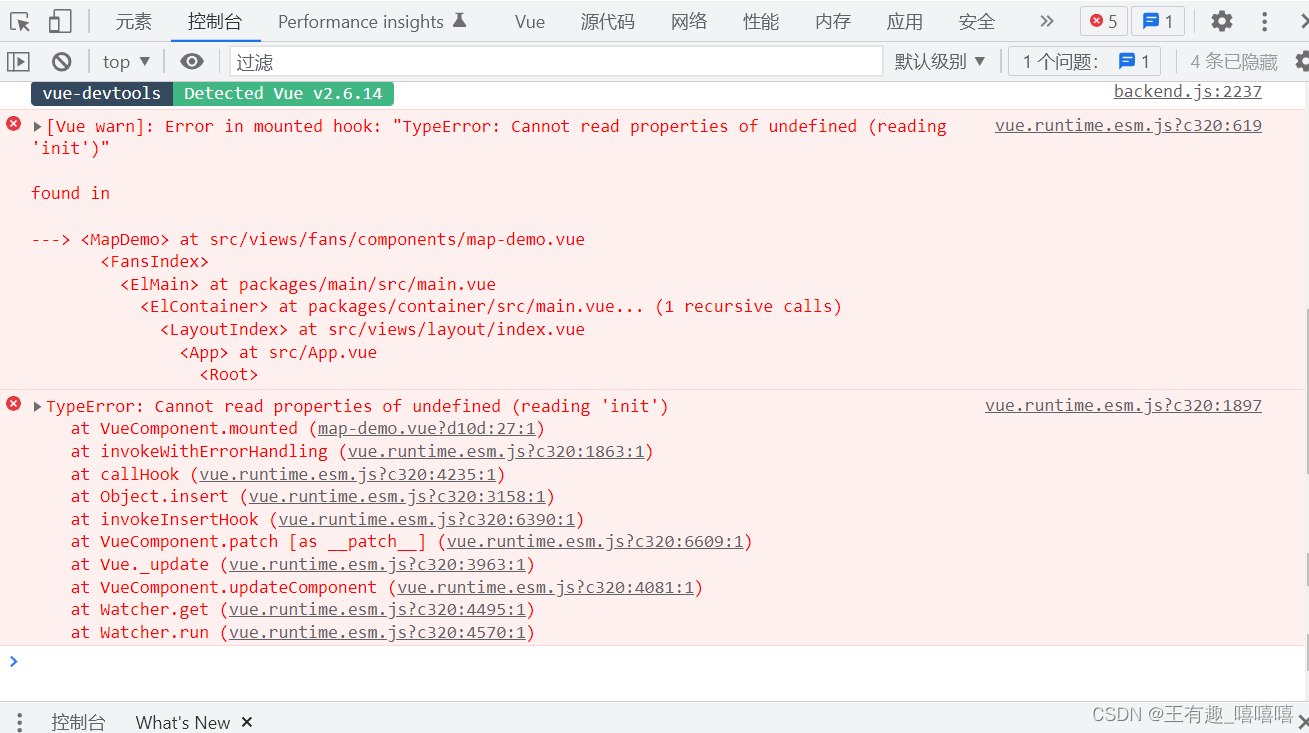Open the Vue._update source link 3963:1

[x=377, y=565]
